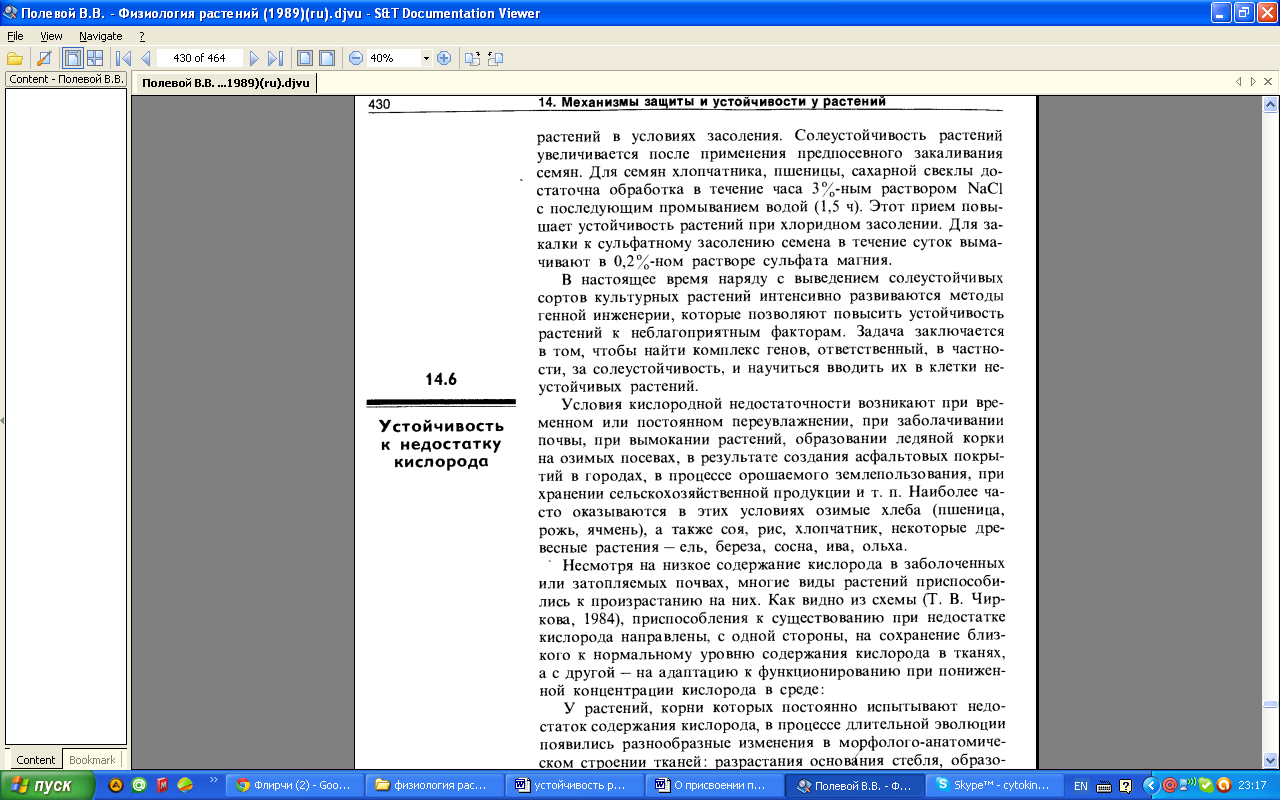Go to previous page arrow

(146, 58)
